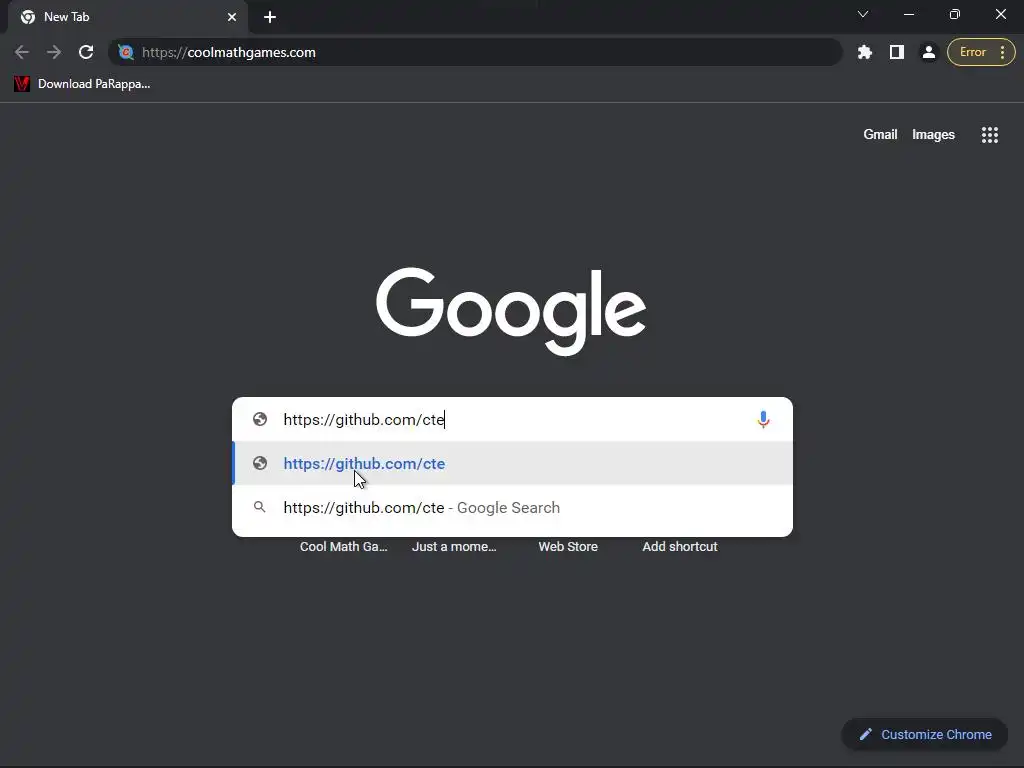Click the Google logo

click(x=511, y=312)
